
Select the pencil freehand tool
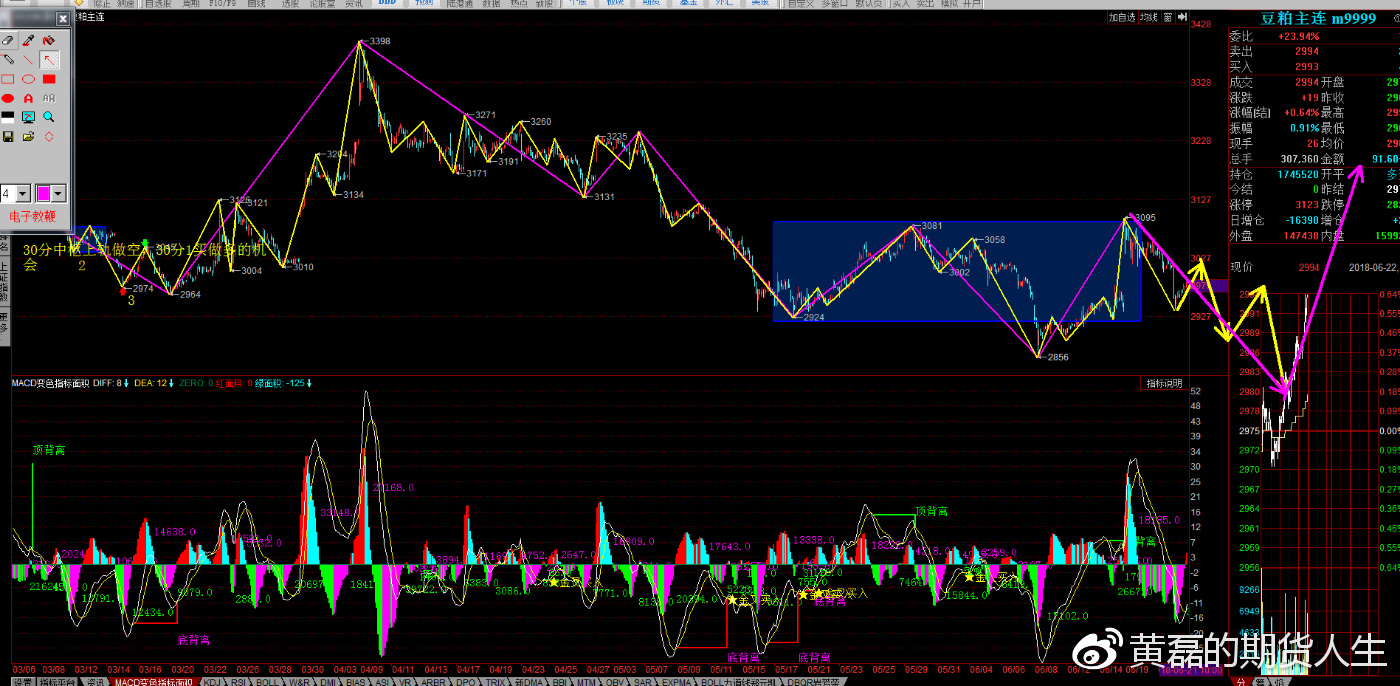click(x=8, y=59)
